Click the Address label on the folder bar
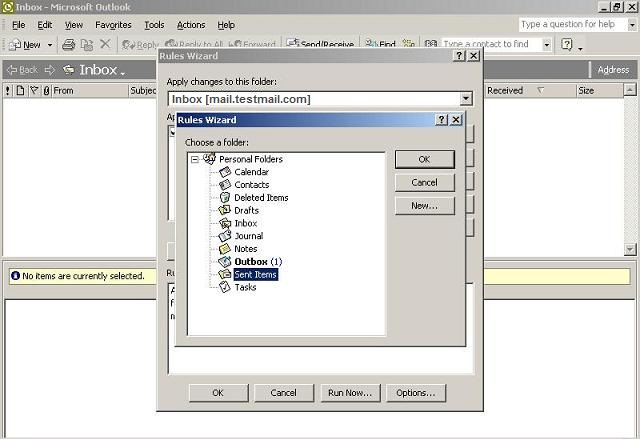The height and width of the screenshot is (439, 640). pos(613,70)
